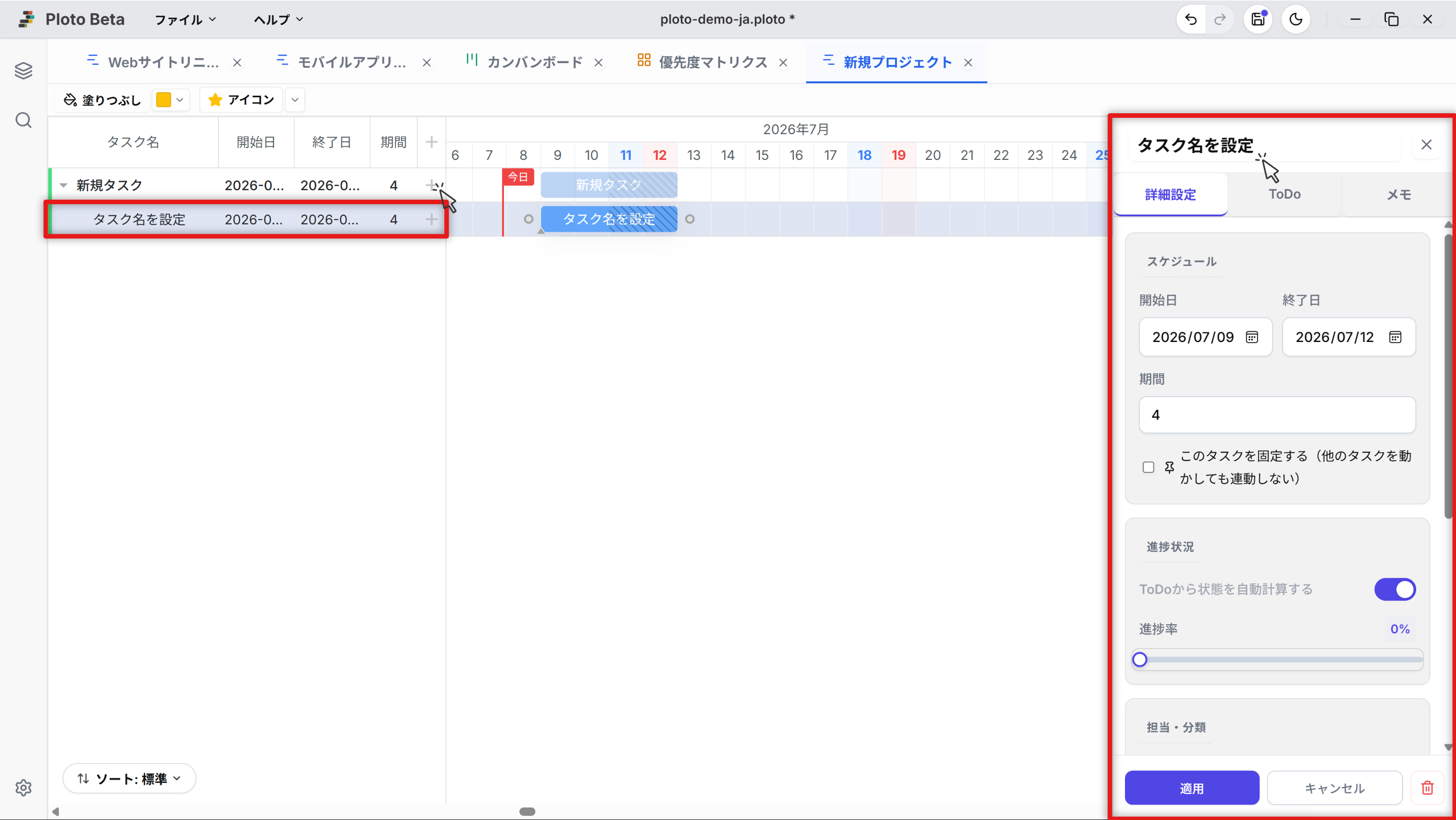This screenshot has height=820, width=1456.
Task: Toggle ToDoから状態を自動計算する switch
Action: point(1395,590)
